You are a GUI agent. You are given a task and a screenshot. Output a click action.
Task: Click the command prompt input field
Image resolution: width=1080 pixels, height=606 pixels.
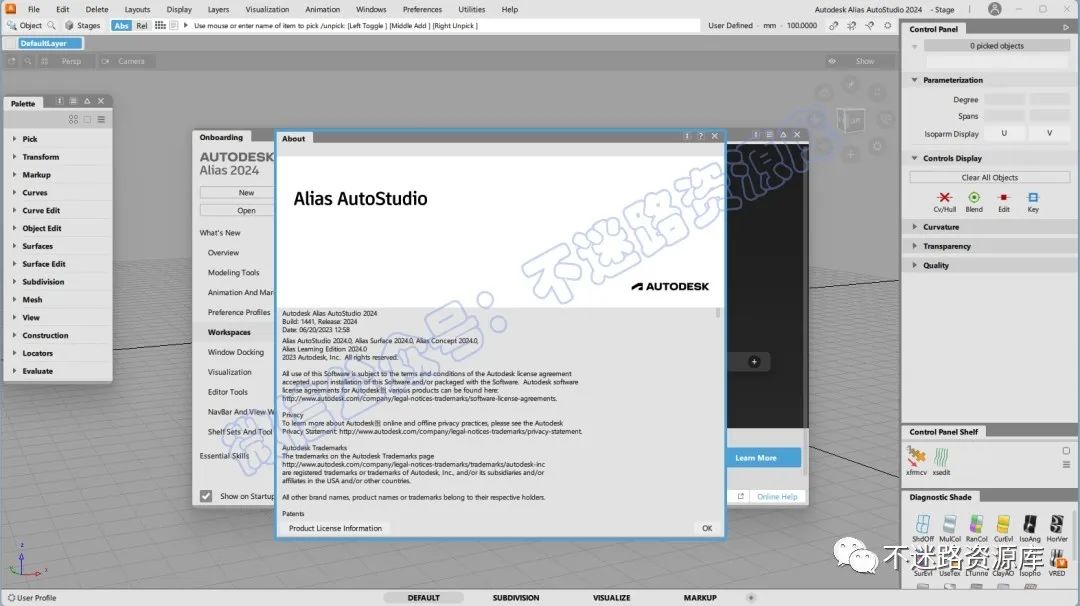click(445, 25)
